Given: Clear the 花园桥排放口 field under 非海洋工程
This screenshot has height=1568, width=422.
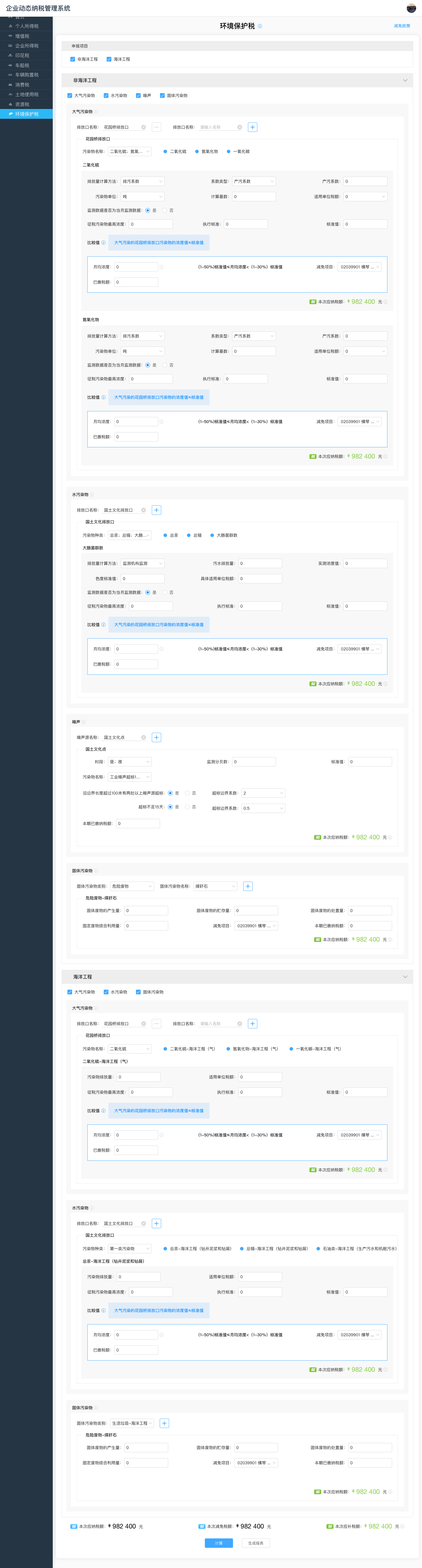Looking at the screenshot, I should pos(144,127).
